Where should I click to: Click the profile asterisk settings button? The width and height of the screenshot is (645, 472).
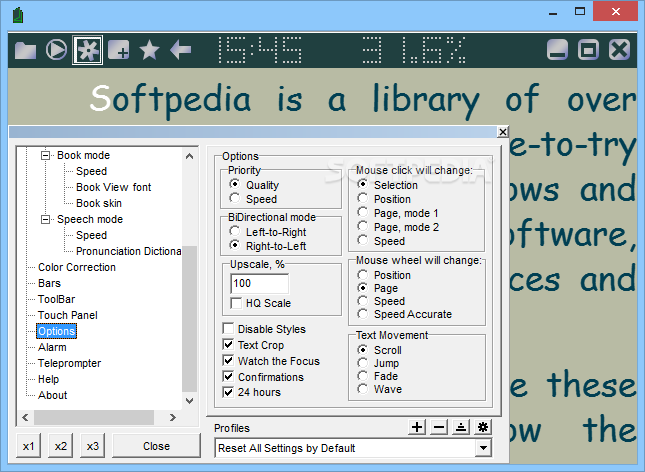(483, 427)
